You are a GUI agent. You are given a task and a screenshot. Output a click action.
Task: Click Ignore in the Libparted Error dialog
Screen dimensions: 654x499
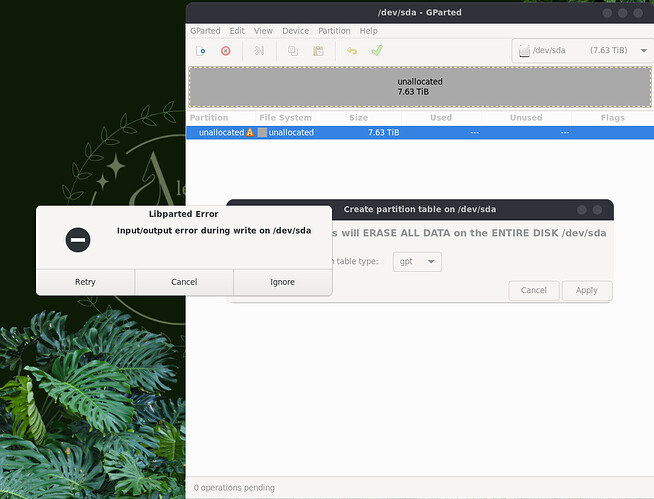[x=282, y=282]
